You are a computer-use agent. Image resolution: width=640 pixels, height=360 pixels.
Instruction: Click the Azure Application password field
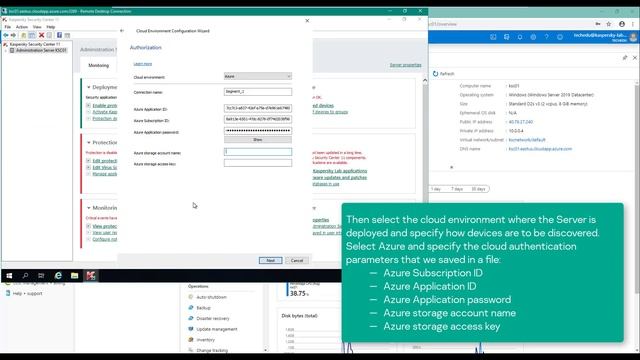(258, 131)
